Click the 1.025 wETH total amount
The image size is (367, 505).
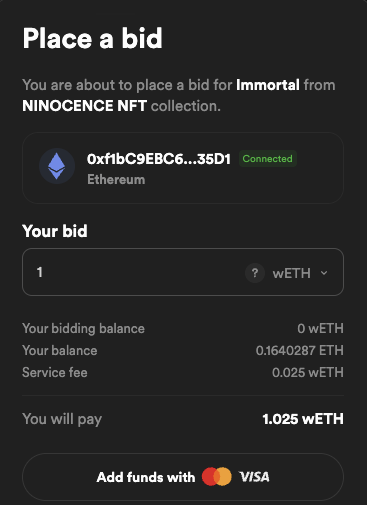(x=303, y=419)
